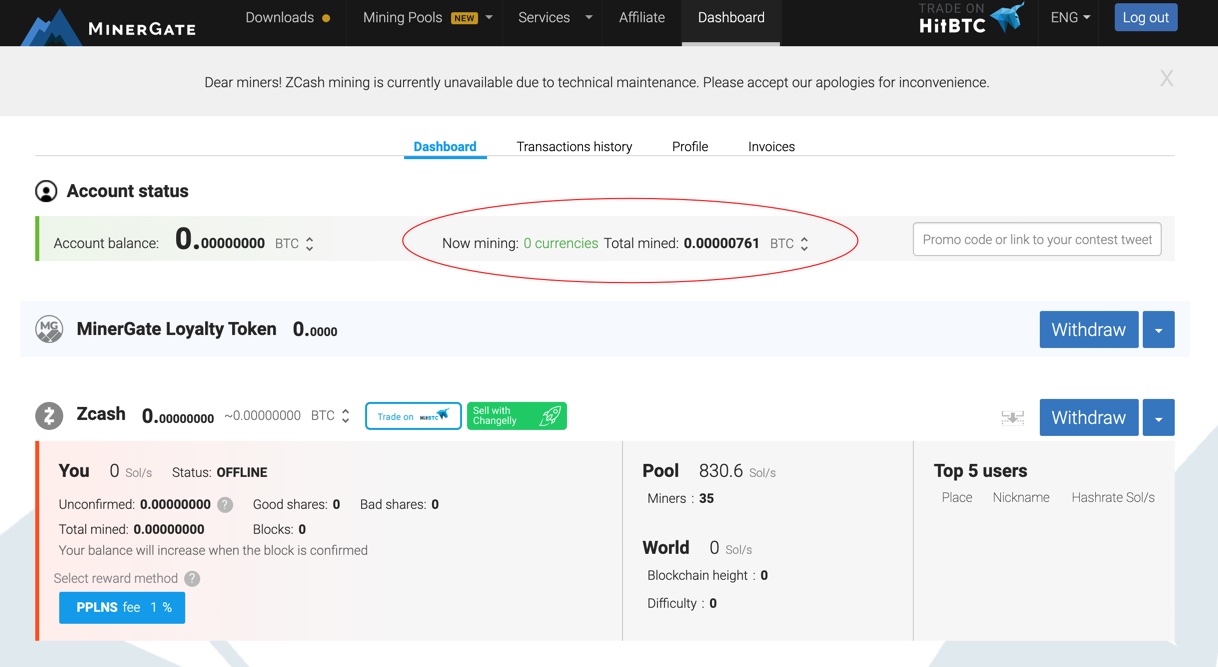Expand the Mining Pools dropdown
The image size is (1218, 667).
pos(489,18)
